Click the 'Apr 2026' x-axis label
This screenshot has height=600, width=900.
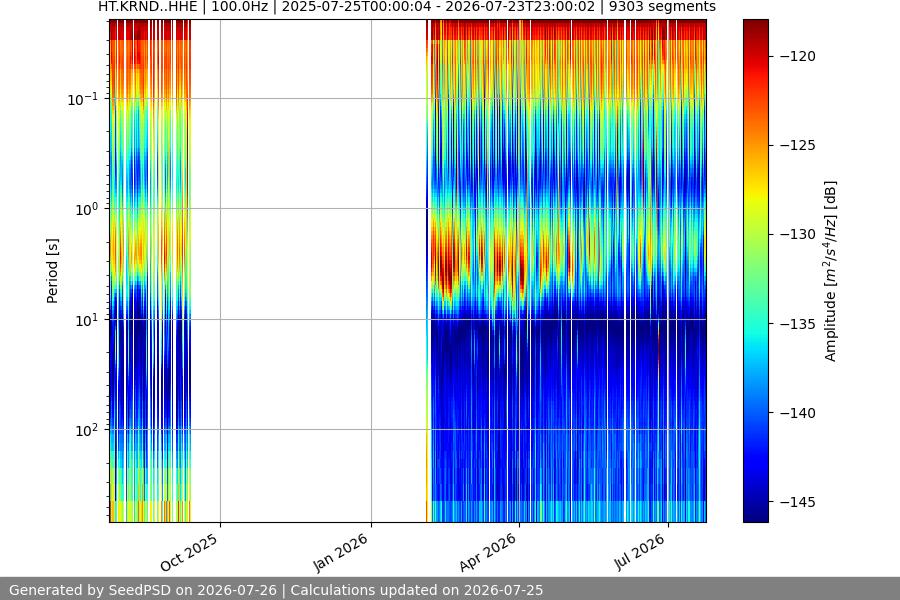(x=488, y=552)
